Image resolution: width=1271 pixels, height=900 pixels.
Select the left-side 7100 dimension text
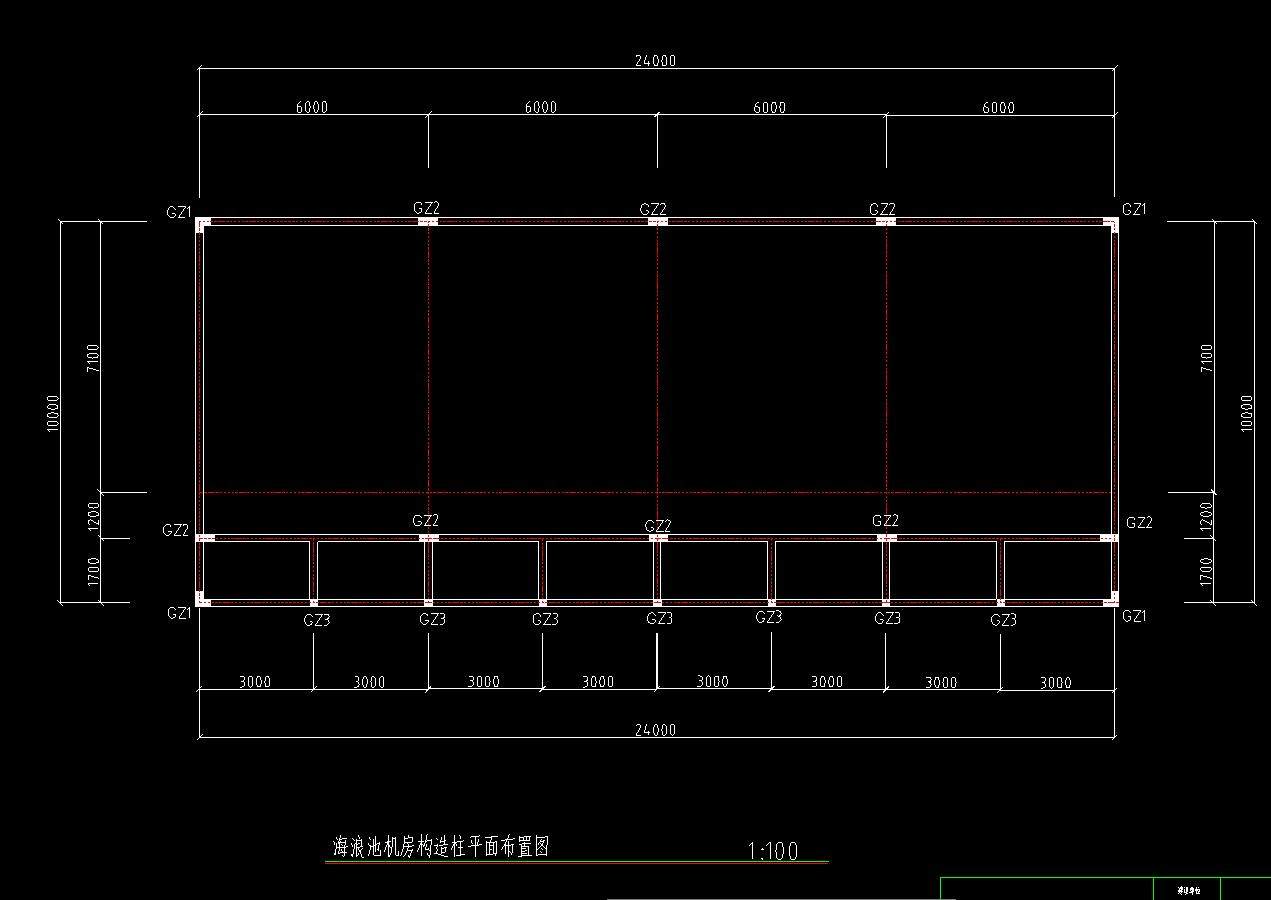pyautogui.click(x=93, y=358)
